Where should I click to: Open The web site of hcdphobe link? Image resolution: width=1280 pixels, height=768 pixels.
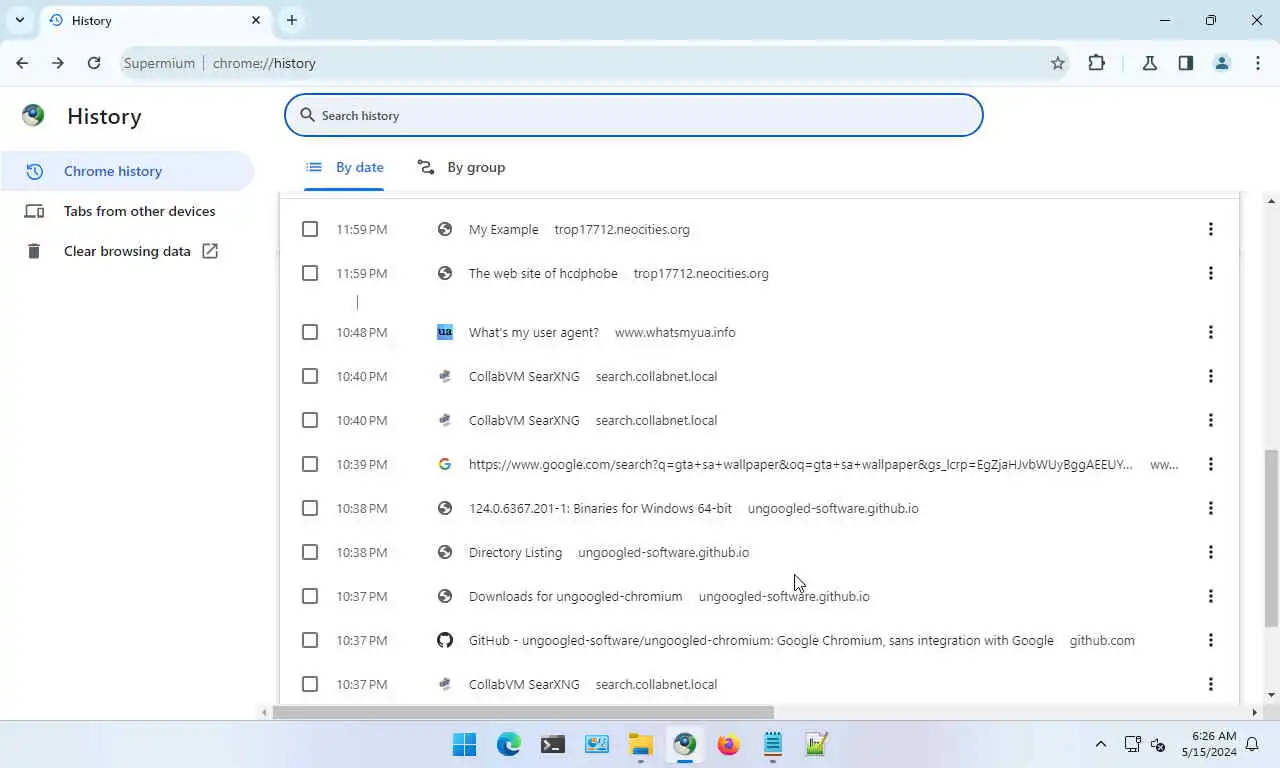543,273
